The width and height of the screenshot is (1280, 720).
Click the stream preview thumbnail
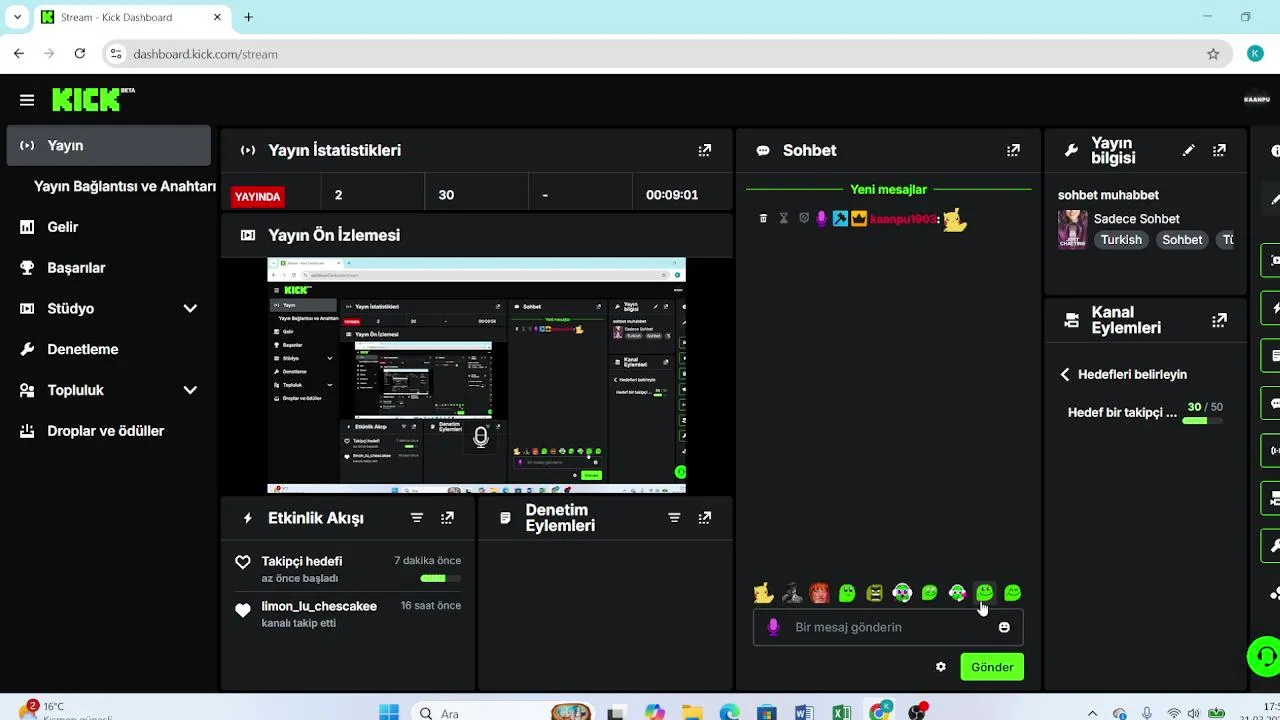tap(476, 376)
